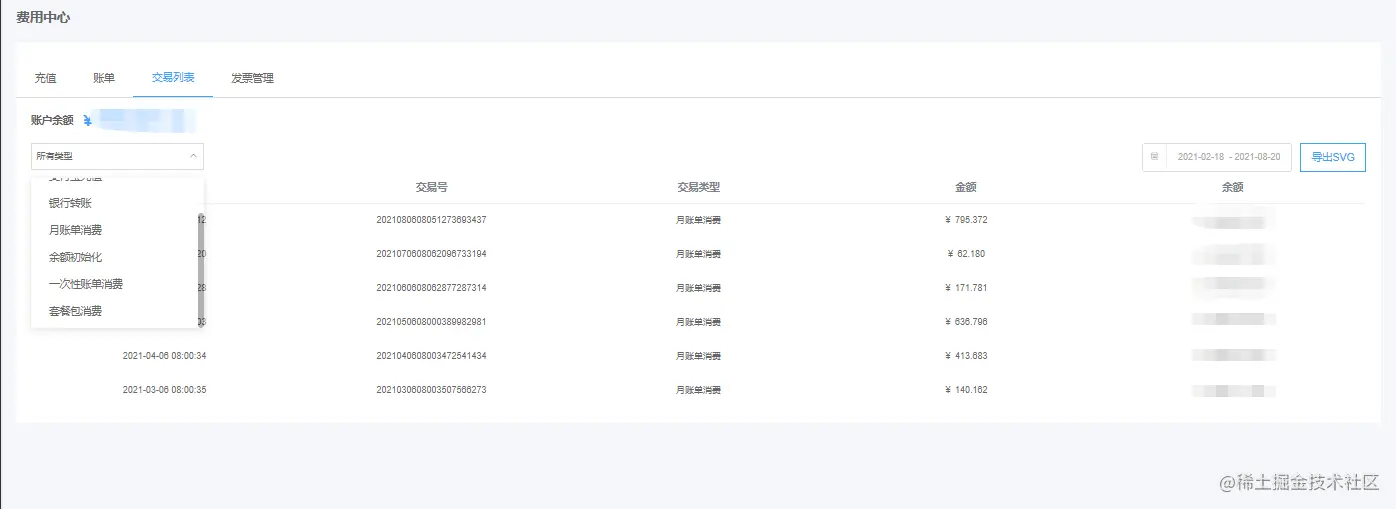Select transaction number 2021060608062877287314
1396x509 pixels.
point(431,287)
